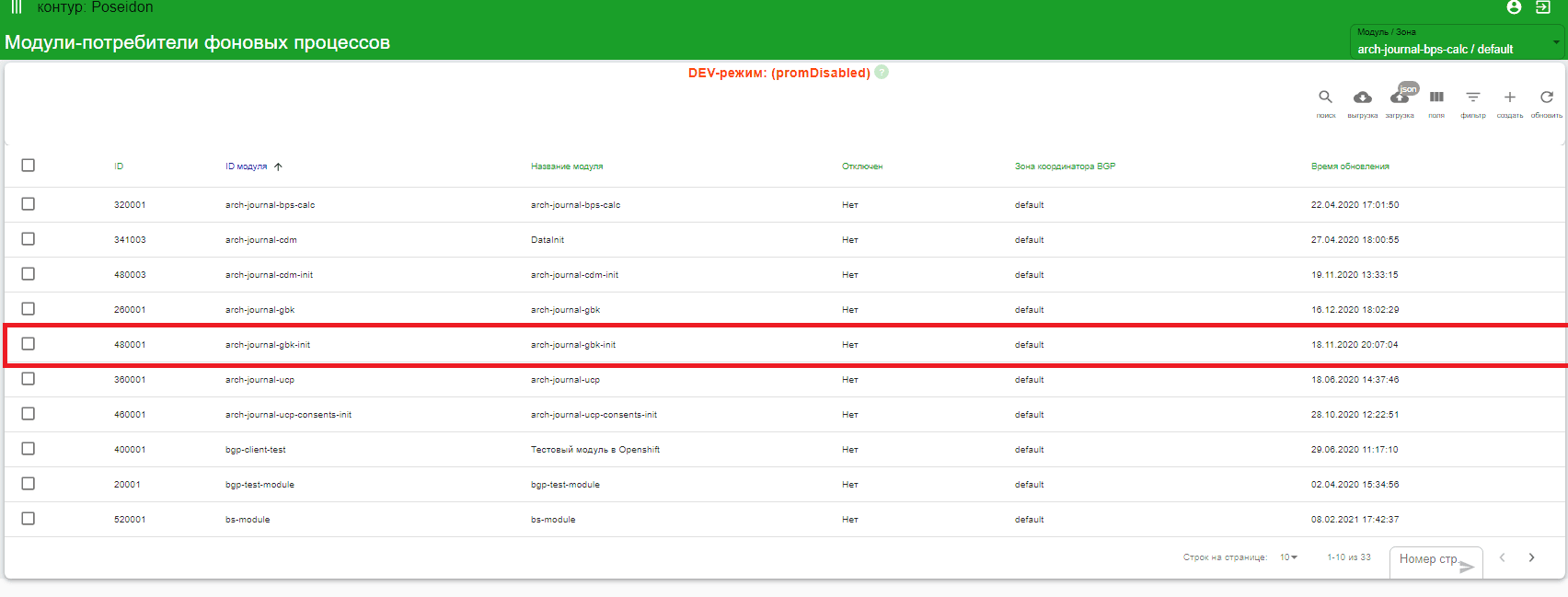Click the logout icon in header
Image resolution: width=1568 pixels, height=597 pixels.
tap(1543, 7)
